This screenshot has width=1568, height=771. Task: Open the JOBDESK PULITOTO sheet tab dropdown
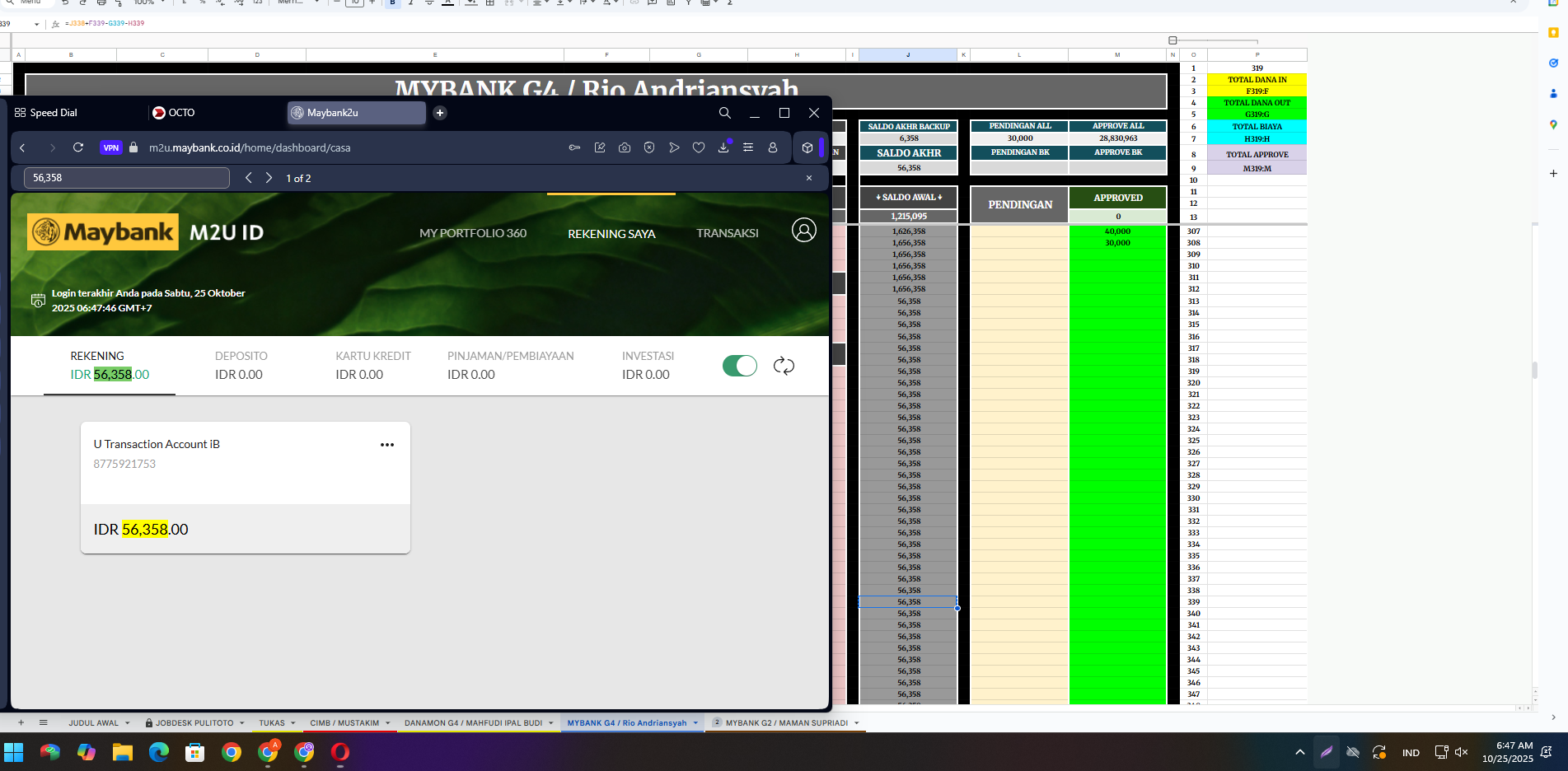[x=241, y=723]
